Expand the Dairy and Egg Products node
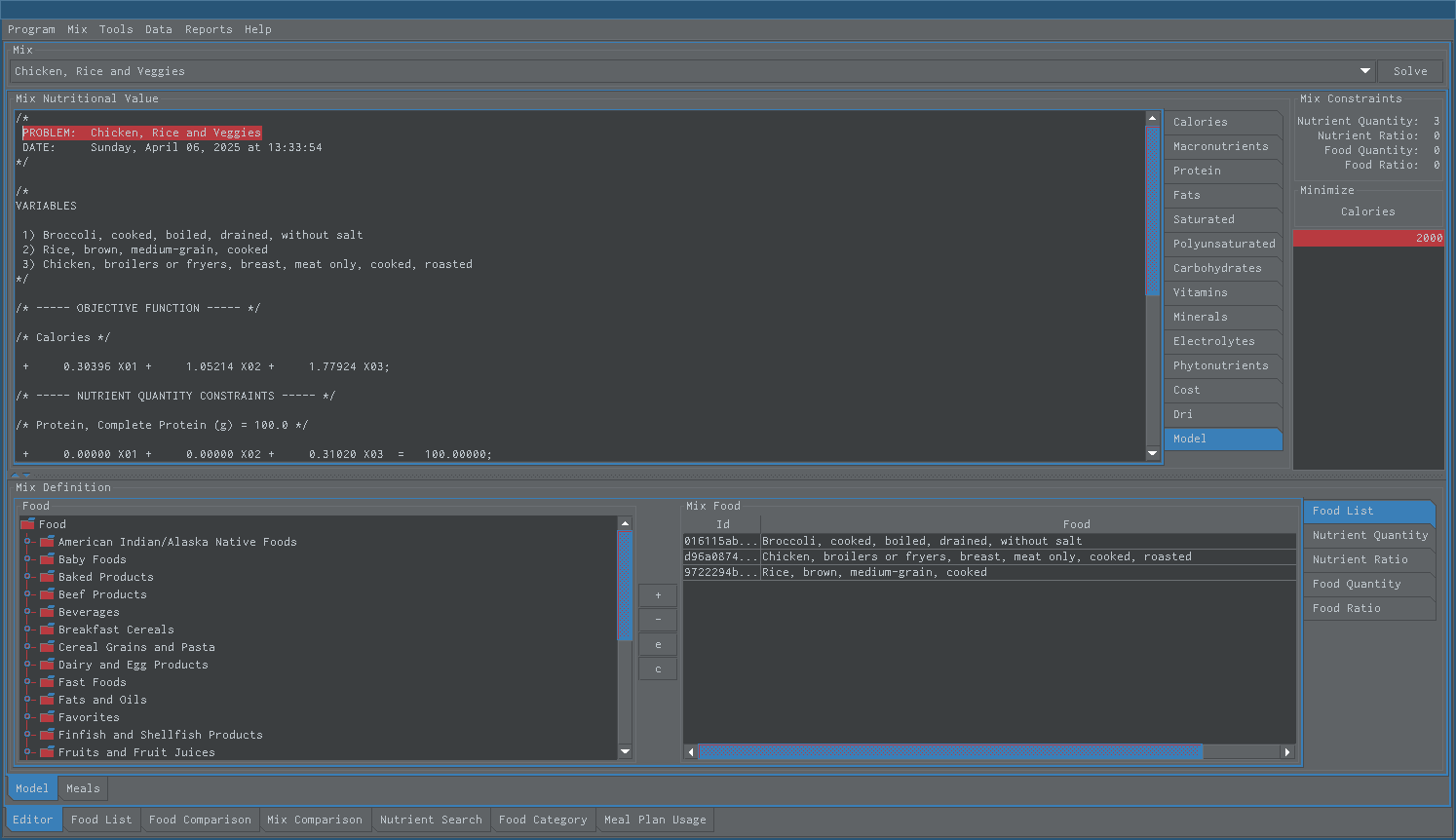 point(28,665)
